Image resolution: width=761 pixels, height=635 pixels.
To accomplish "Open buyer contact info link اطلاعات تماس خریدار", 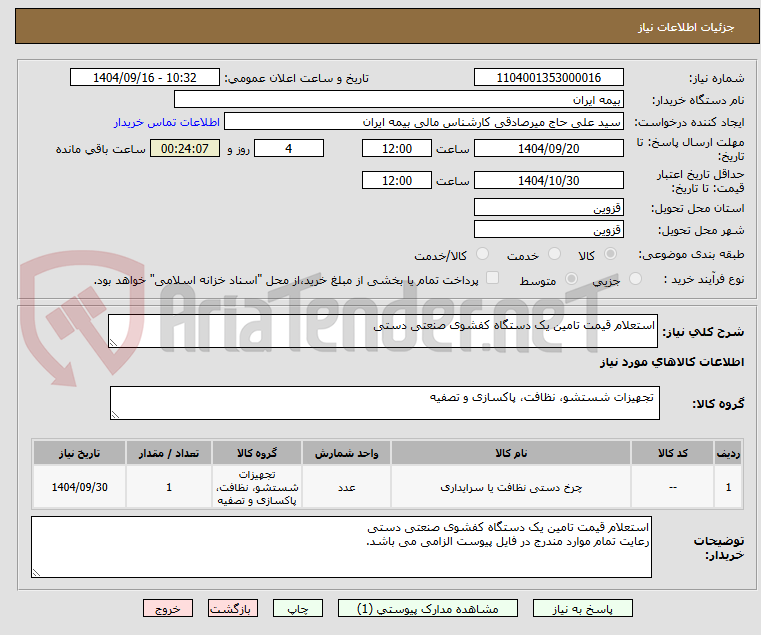I will tap(167, 122).
